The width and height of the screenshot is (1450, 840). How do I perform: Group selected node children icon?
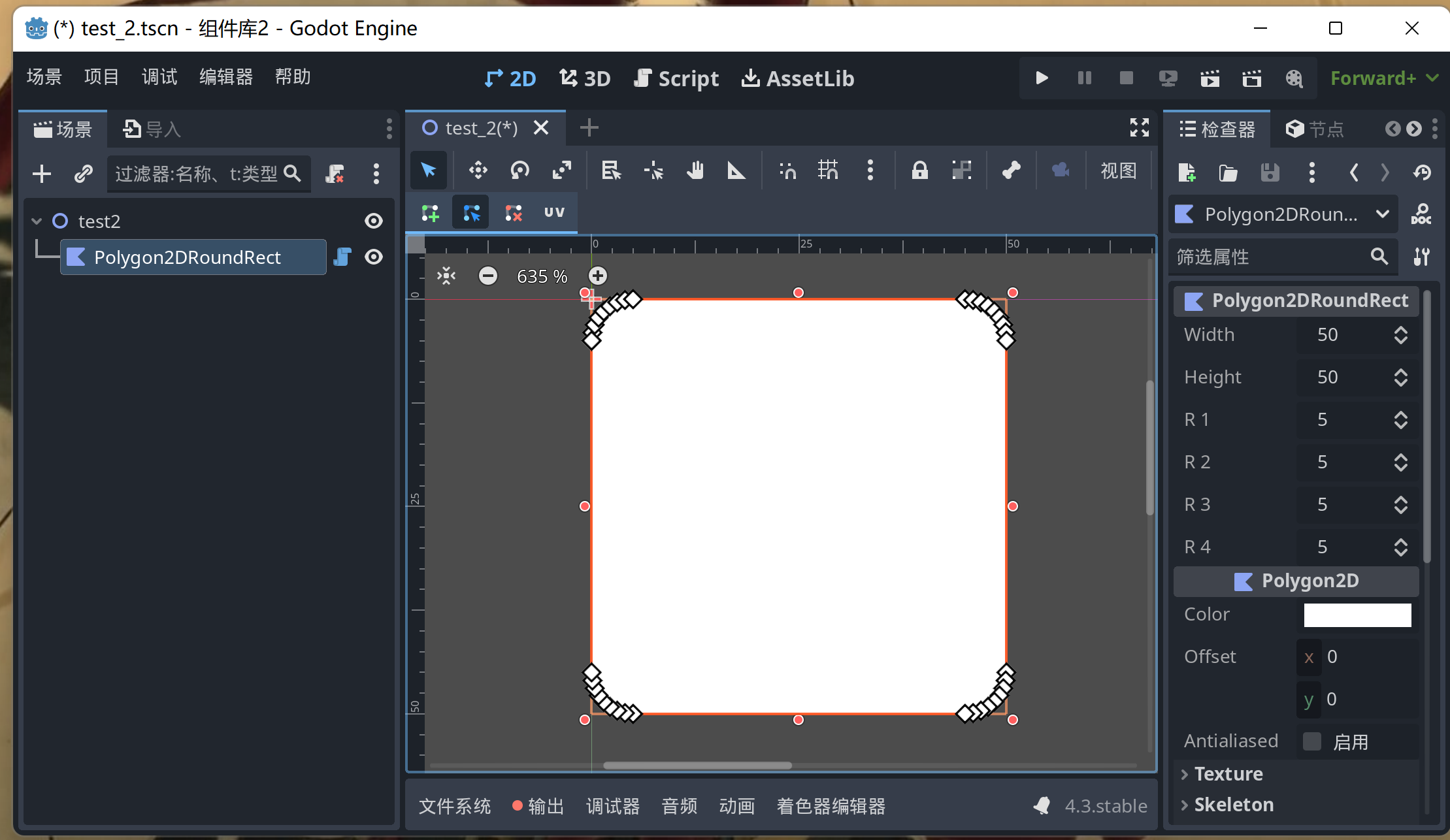coord(961,171)
